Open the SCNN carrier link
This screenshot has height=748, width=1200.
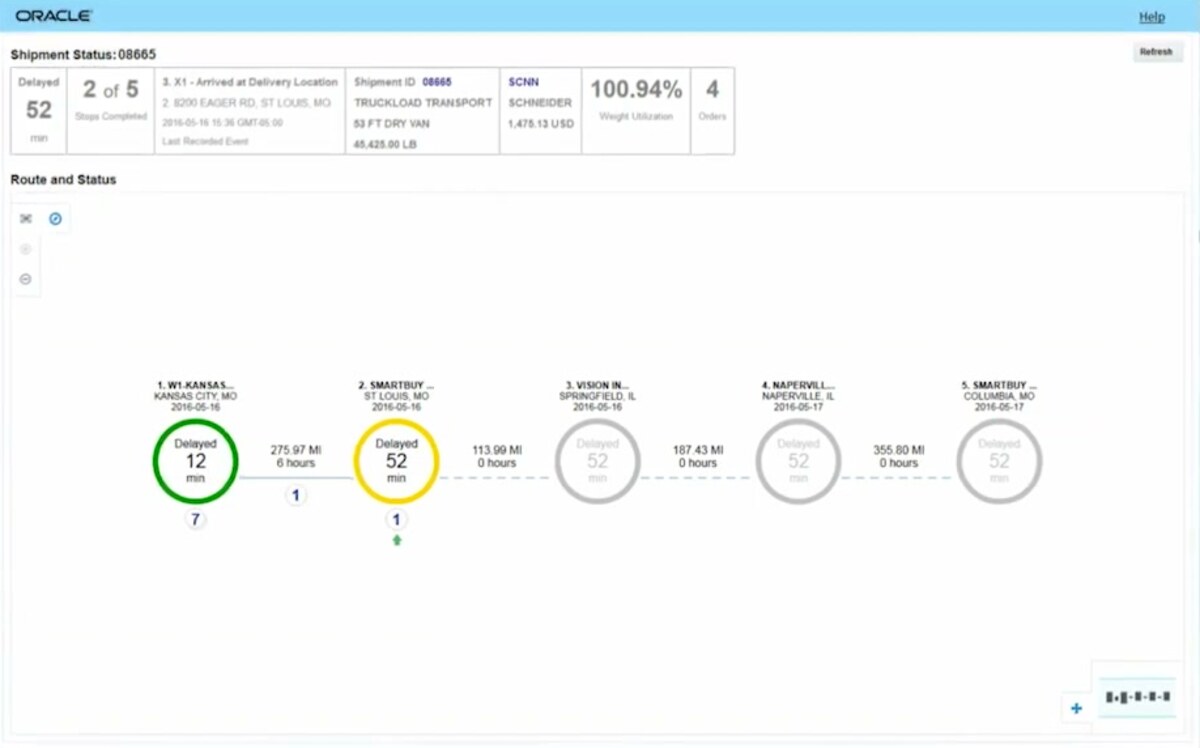[523, 82]
